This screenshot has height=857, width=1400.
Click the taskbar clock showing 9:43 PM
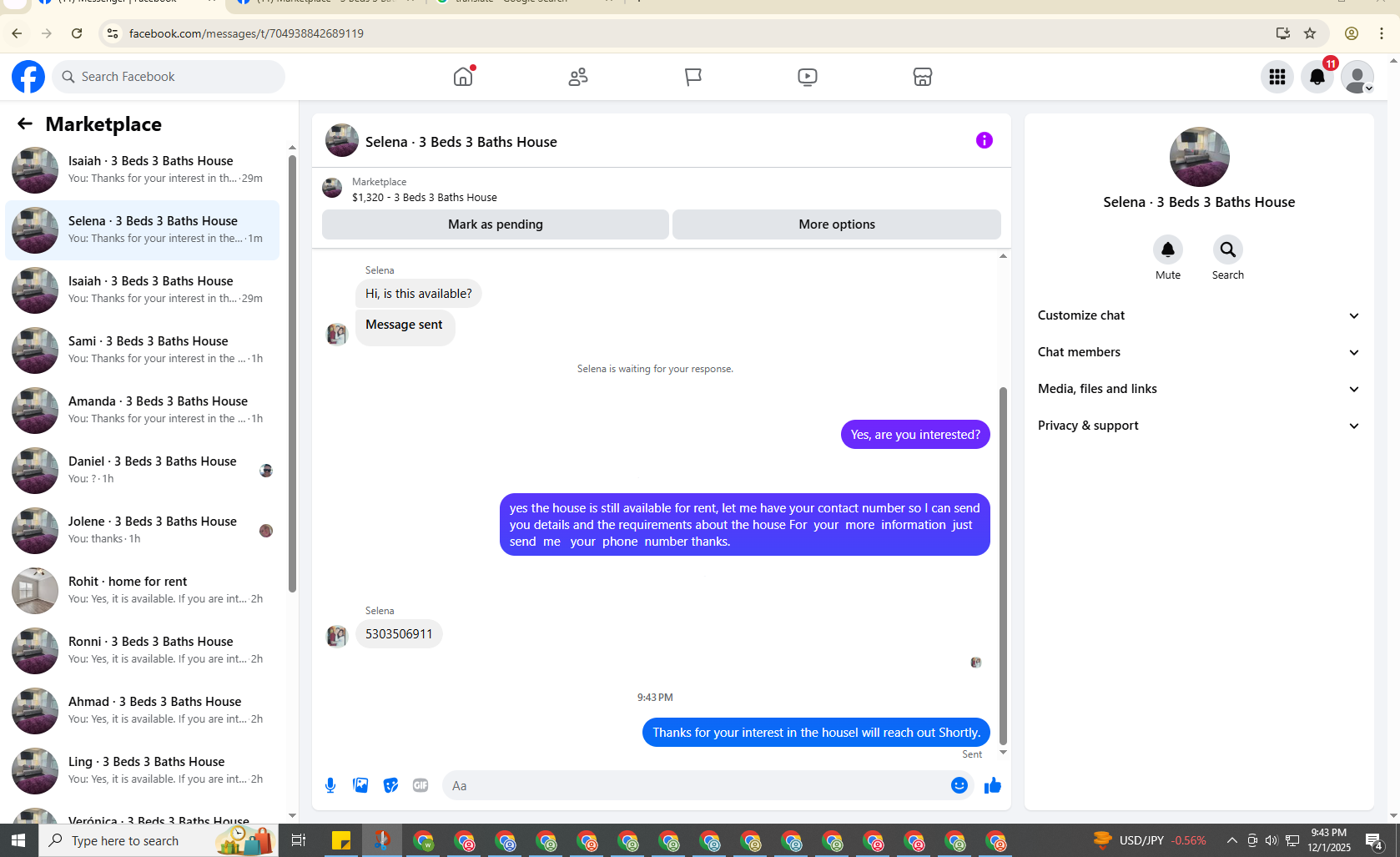click(x=1329, y=840)
